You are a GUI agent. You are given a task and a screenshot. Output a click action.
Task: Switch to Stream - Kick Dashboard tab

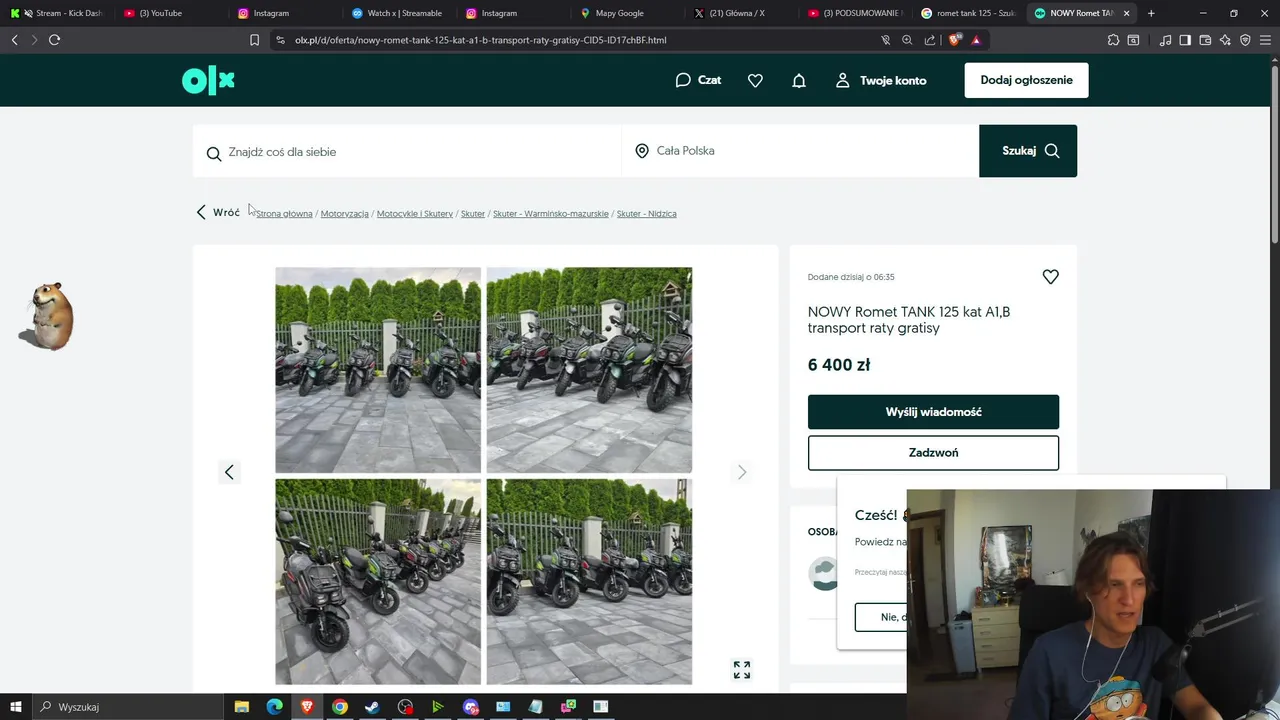point(60,13)
